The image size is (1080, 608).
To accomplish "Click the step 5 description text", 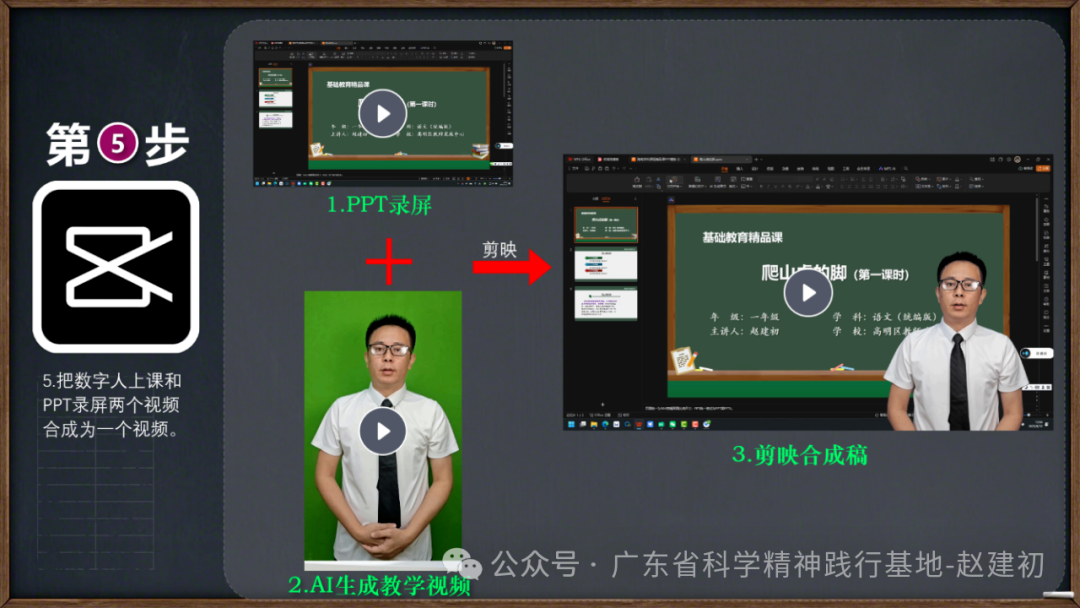I will pyautogui.click(x=111, y=406).
